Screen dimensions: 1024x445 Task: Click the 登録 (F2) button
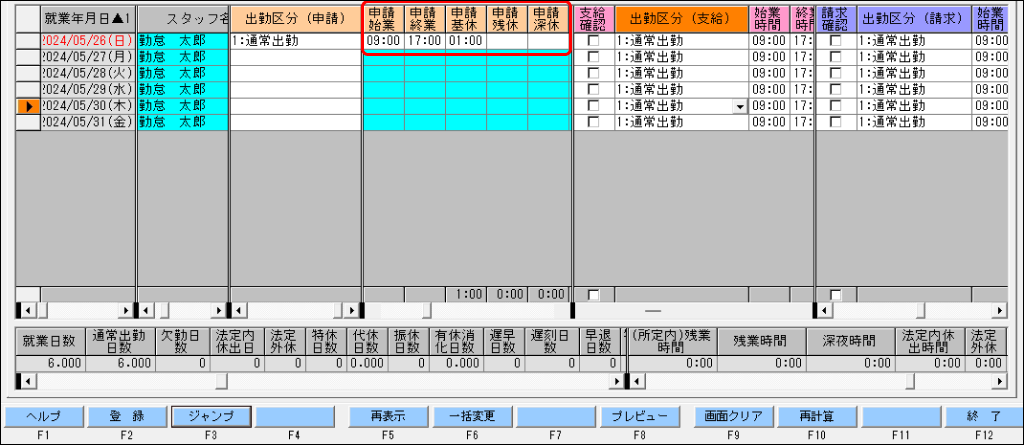pos(127,416)
